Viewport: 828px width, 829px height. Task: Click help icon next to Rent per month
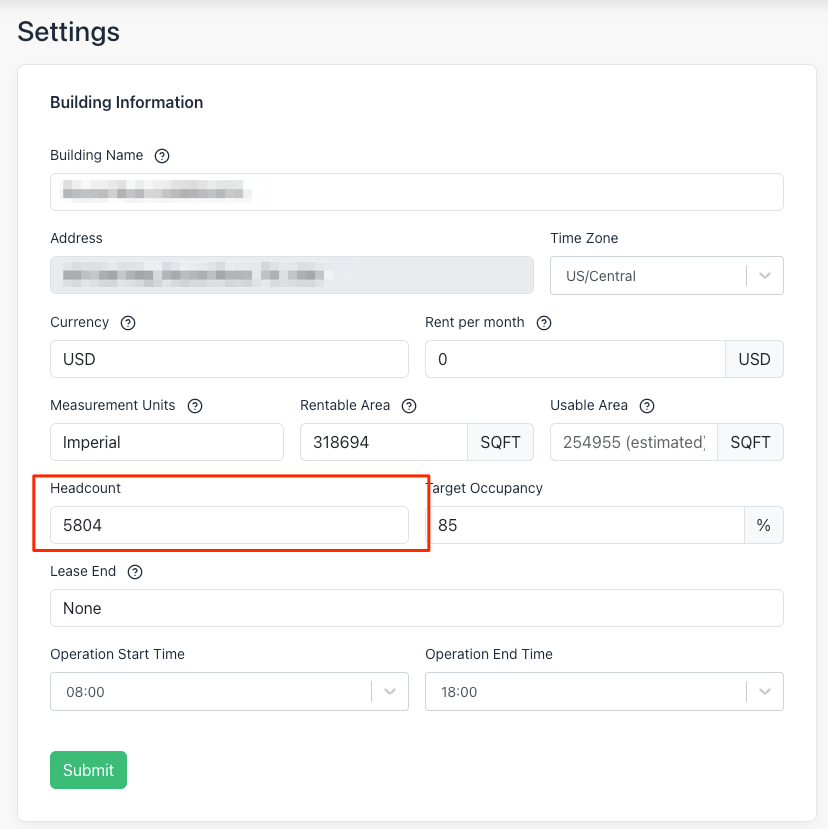(544, 323)
